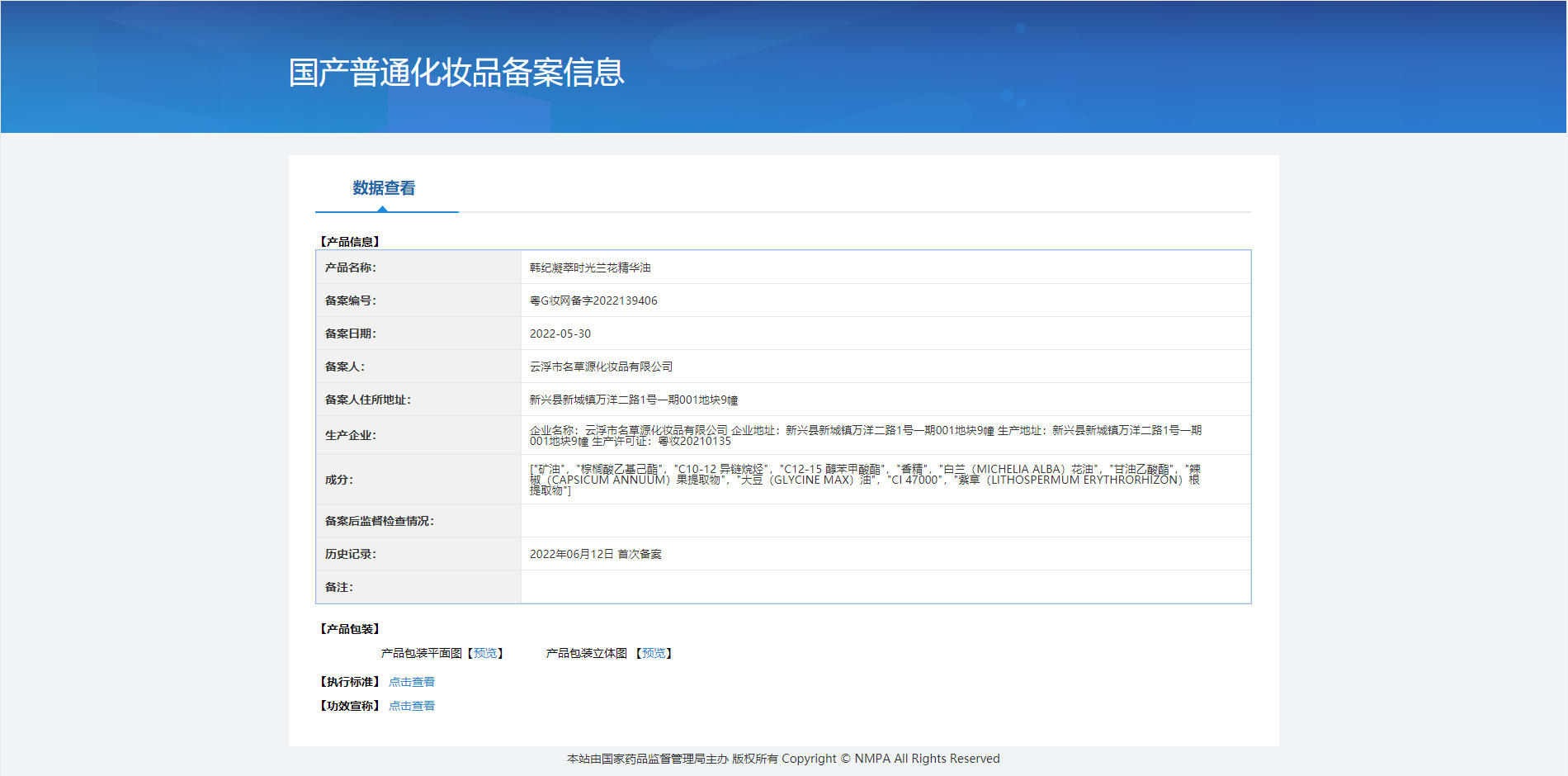Click the 备案人 row label
This screenshot has height=776, width=1568.
click(344, 367)
